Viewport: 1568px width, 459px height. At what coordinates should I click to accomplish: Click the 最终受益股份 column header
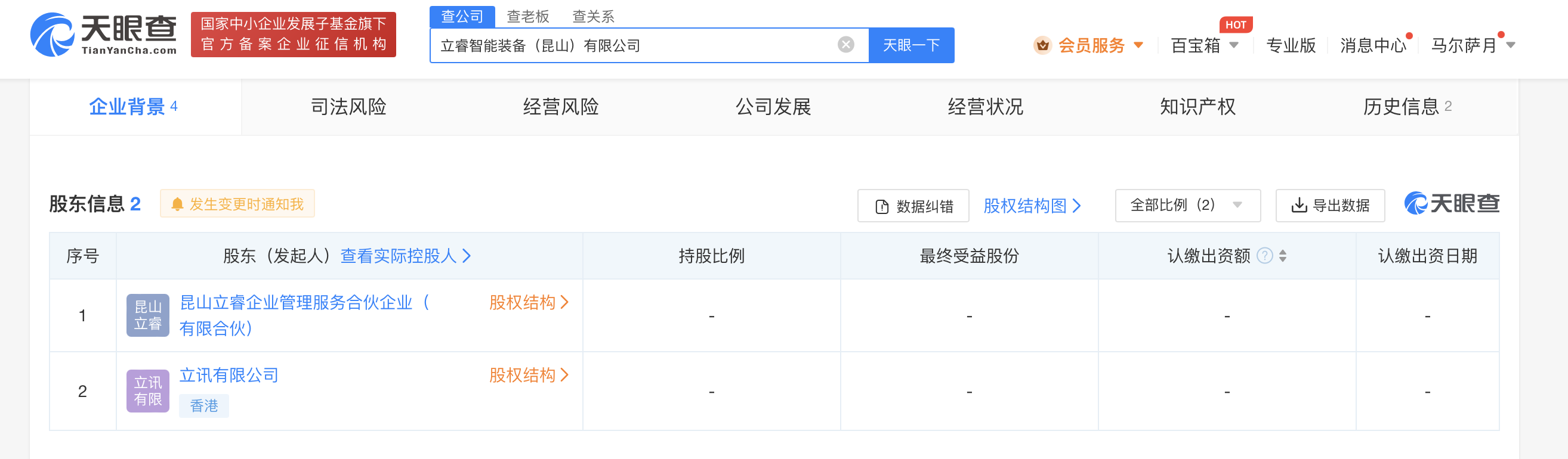pyautogui.click(x=969, y=256)
